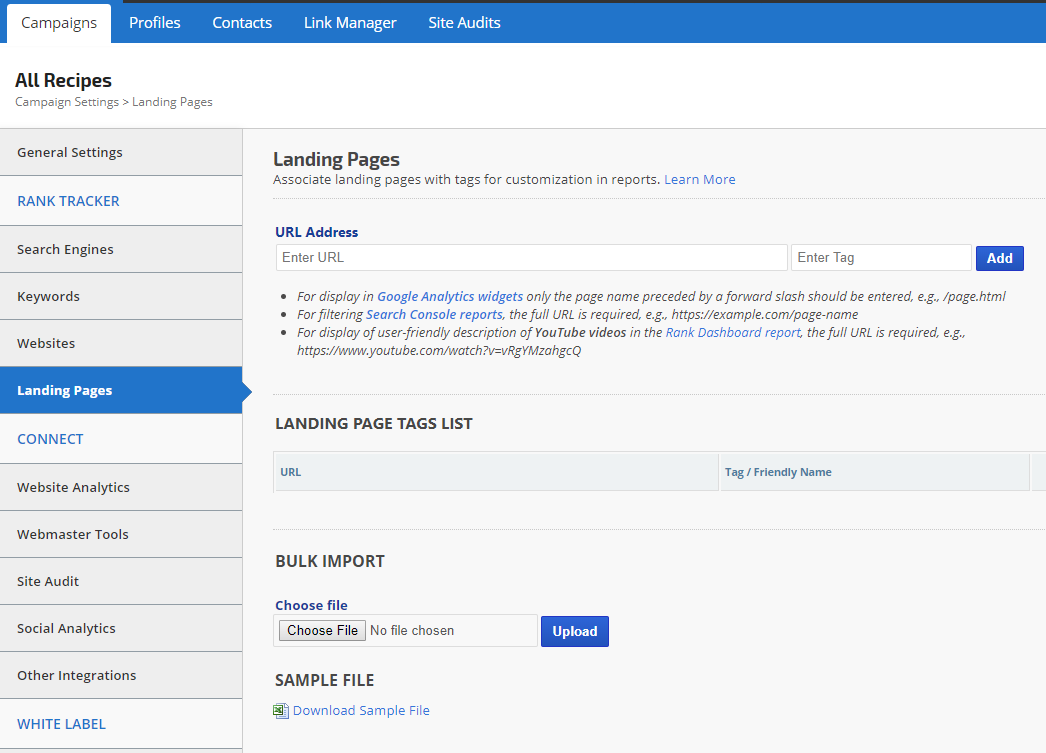
Task: Open General Settings in the sidebar
Action: pyautogui.click(x=70, y=152)
